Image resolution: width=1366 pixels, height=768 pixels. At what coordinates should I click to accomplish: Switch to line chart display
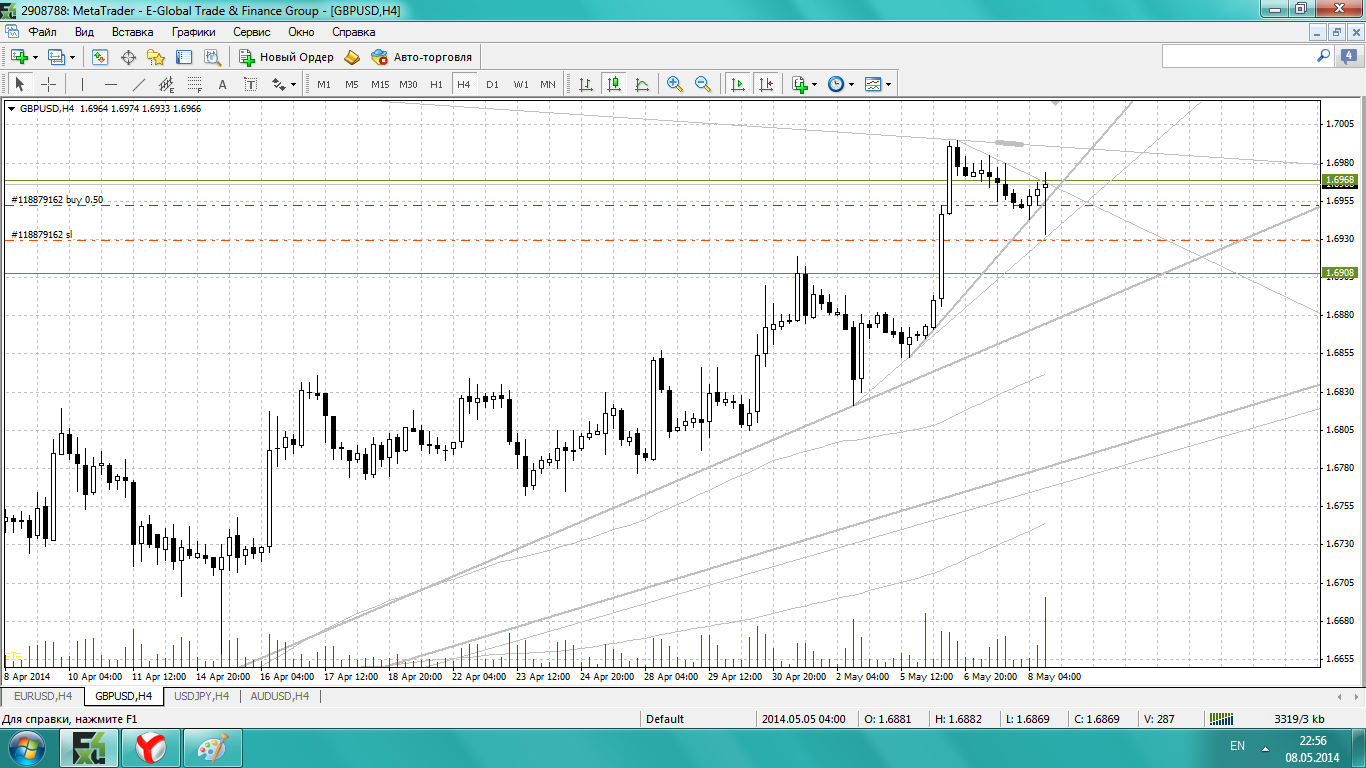pyautogui.click(x=642, y=84)
